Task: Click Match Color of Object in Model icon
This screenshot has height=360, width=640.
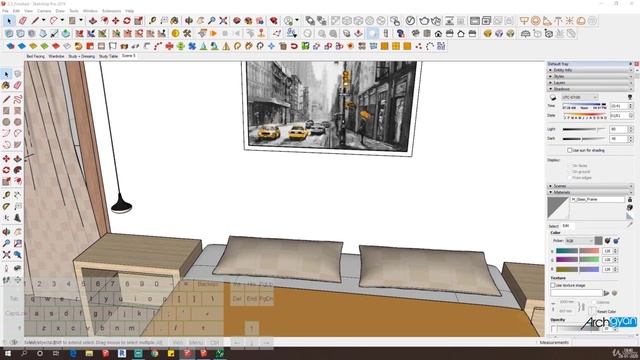Action: pos(608,241)
